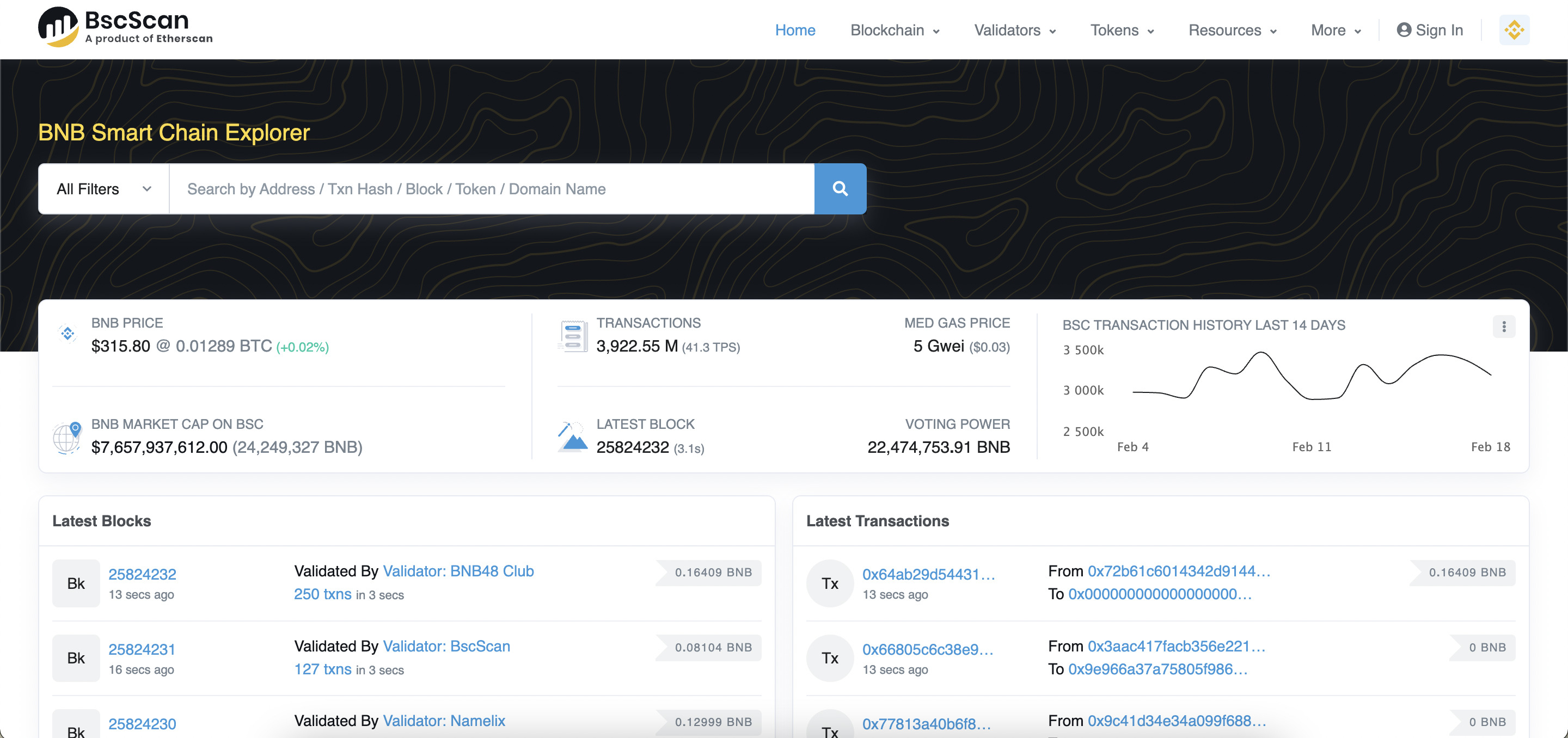
Task: Open the 127 txns link
Action: 323,669
